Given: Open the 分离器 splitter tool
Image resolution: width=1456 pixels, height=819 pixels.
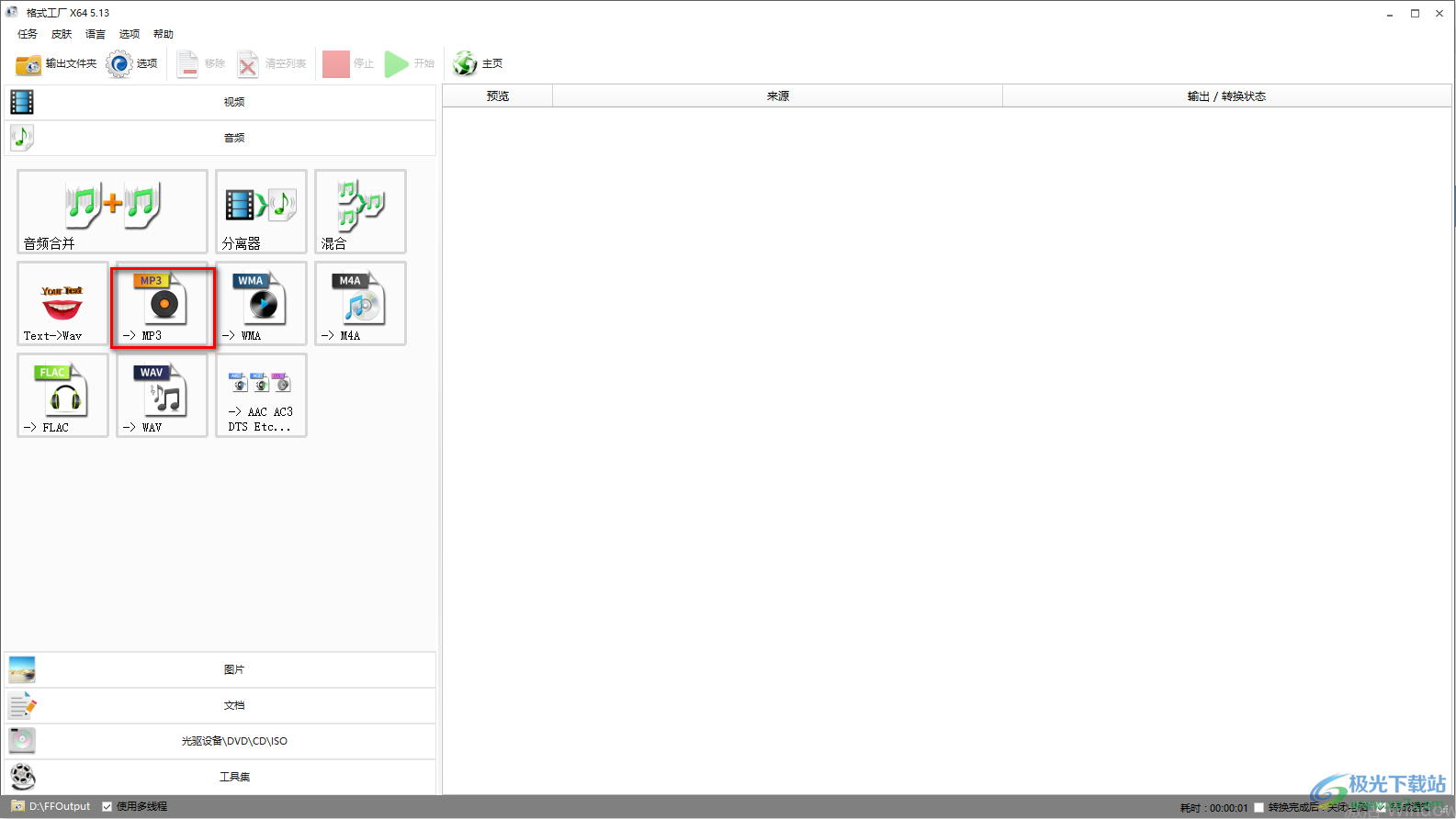Looking at the screenshot, I should 261,211.
